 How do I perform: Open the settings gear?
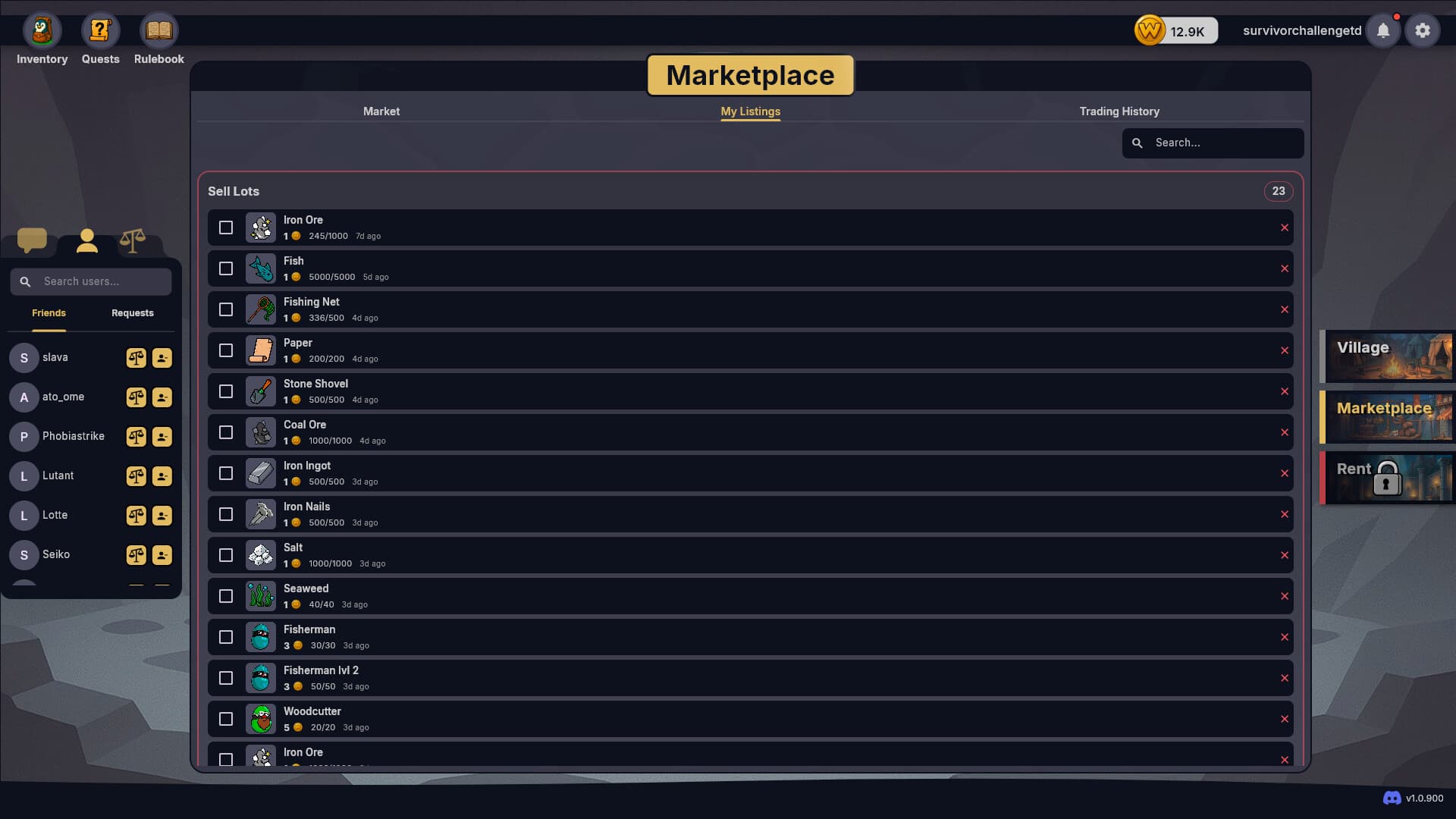pos(1423,30)
